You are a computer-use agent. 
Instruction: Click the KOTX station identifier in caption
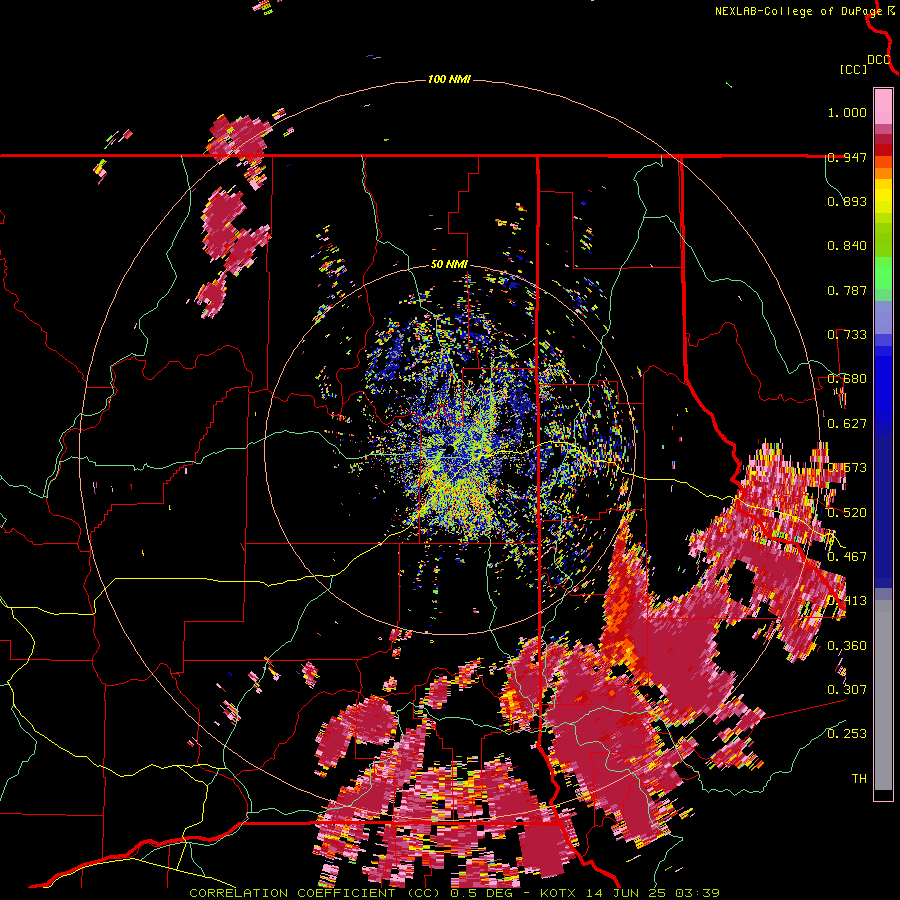tap(560, 893)
